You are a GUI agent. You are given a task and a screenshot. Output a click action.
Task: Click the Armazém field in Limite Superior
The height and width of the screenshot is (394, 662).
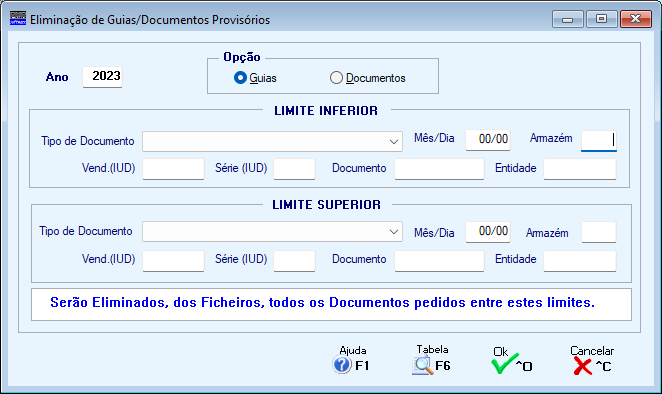point(599,232)
